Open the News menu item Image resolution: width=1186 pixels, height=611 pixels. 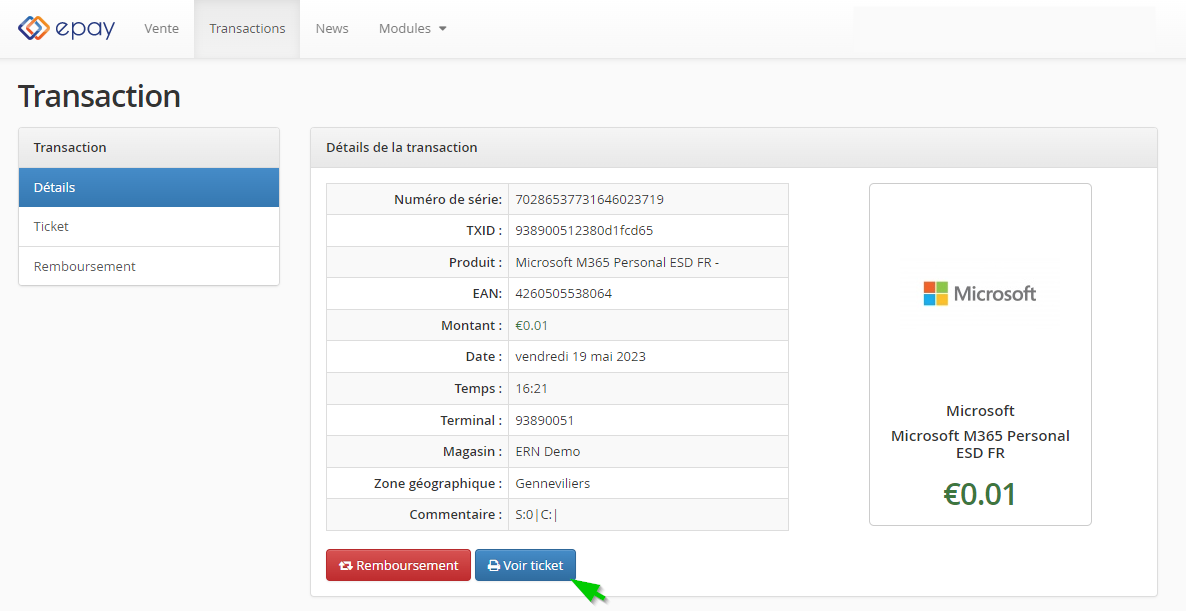tap(332, 29)
